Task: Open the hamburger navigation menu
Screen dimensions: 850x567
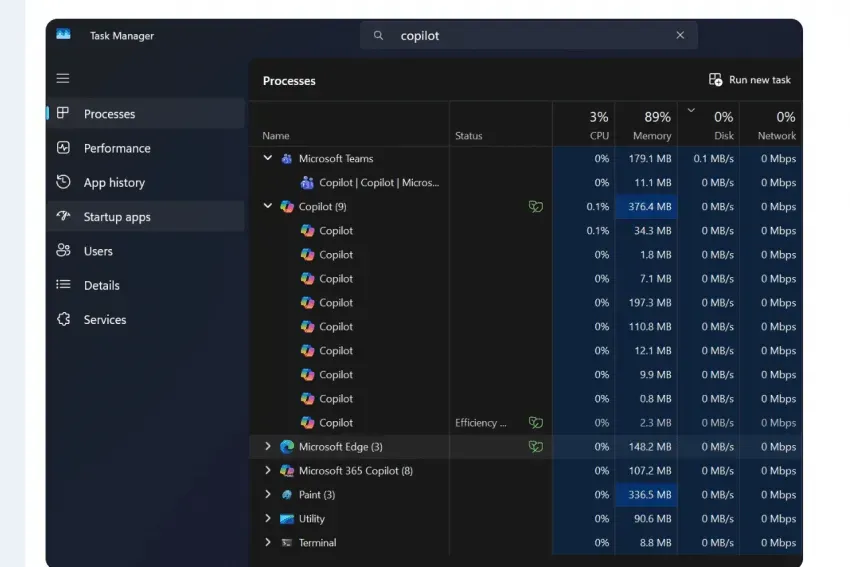Action: point(63,78)
